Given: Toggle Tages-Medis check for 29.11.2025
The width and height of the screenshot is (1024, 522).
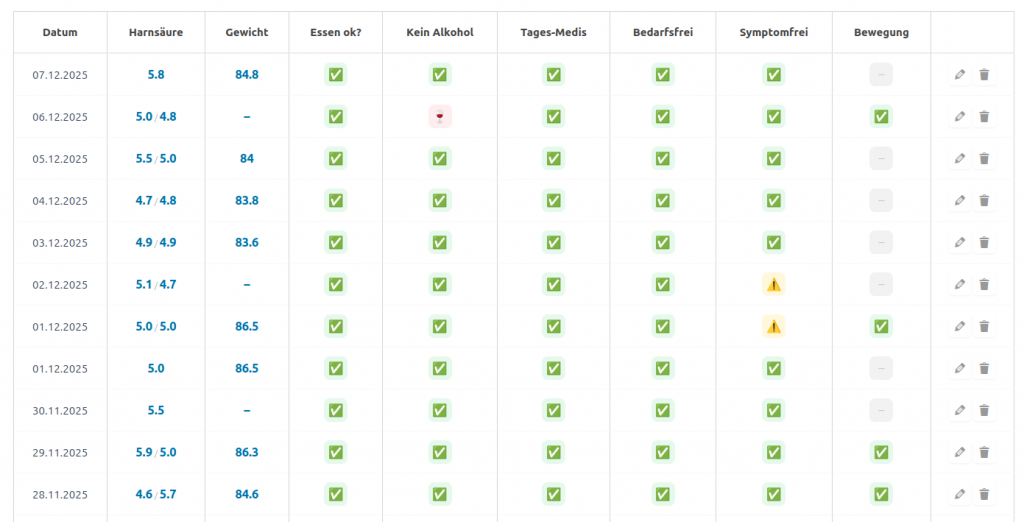Looking at the screenshot, I should (553, 453).
